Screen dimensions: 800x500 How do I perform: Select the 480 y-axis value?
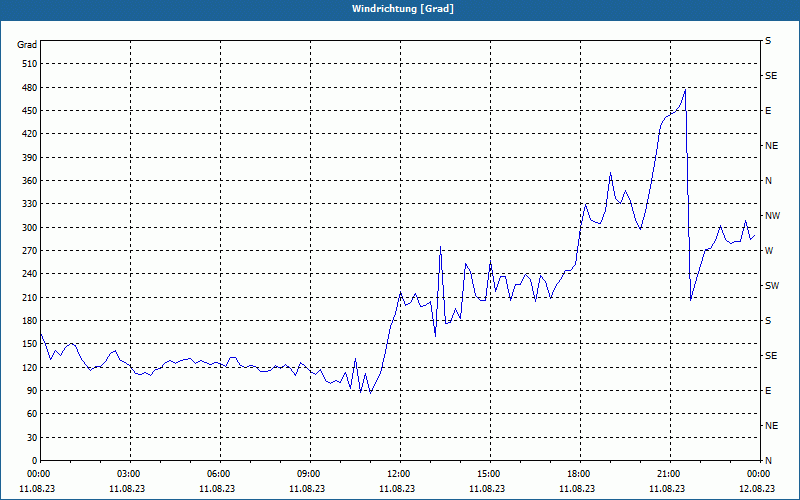click(30, 87)
